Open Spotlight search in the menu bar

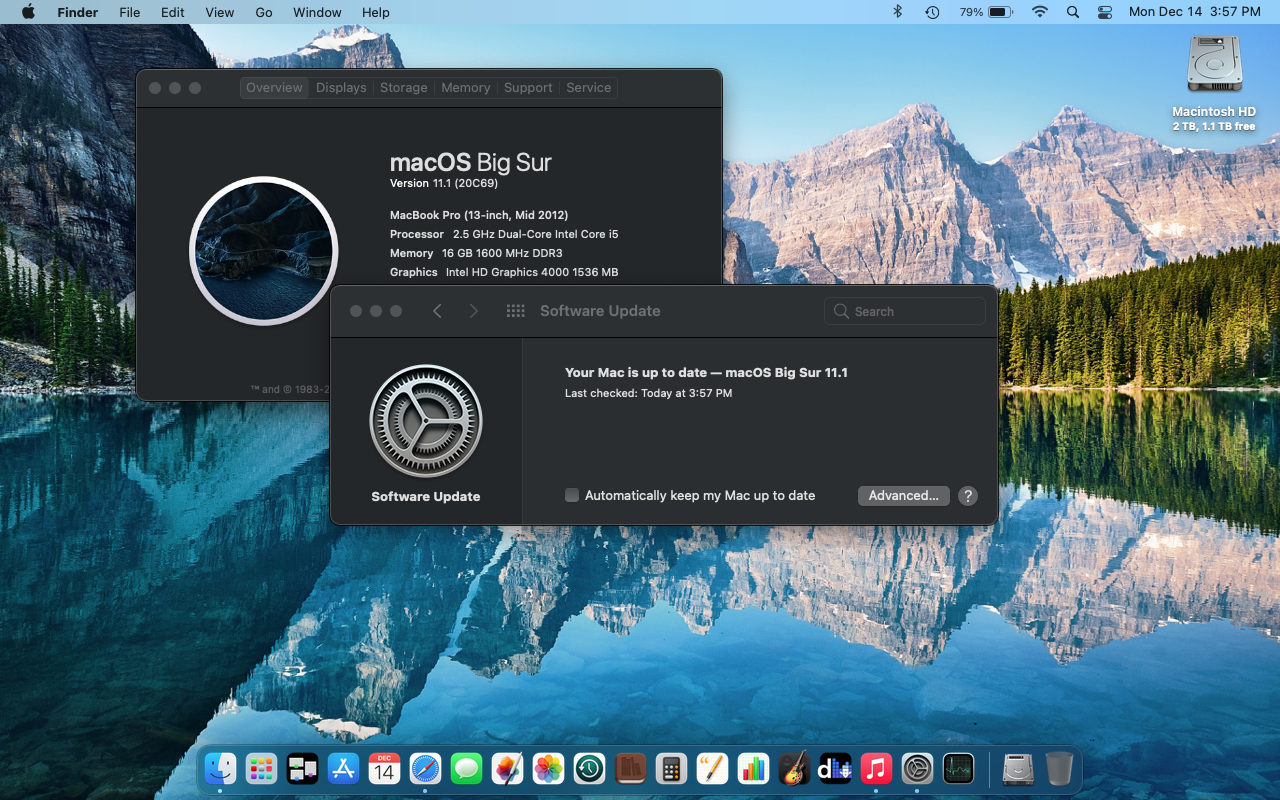tap(1073, 12)
